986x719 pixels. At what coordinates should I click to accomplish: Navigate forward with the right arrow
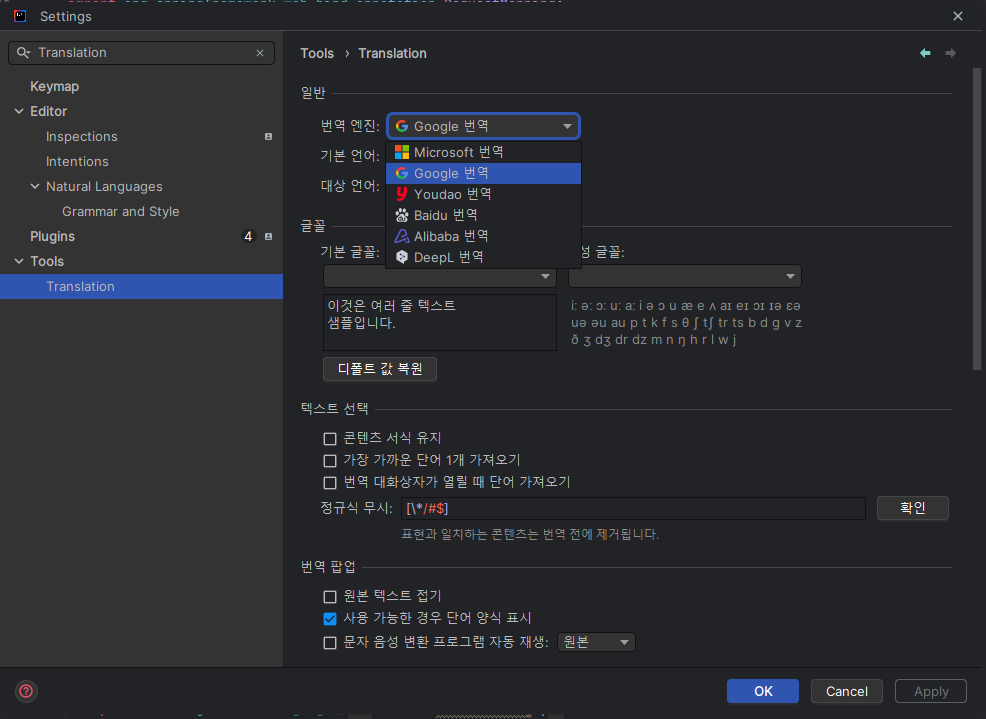coord(951,53)
